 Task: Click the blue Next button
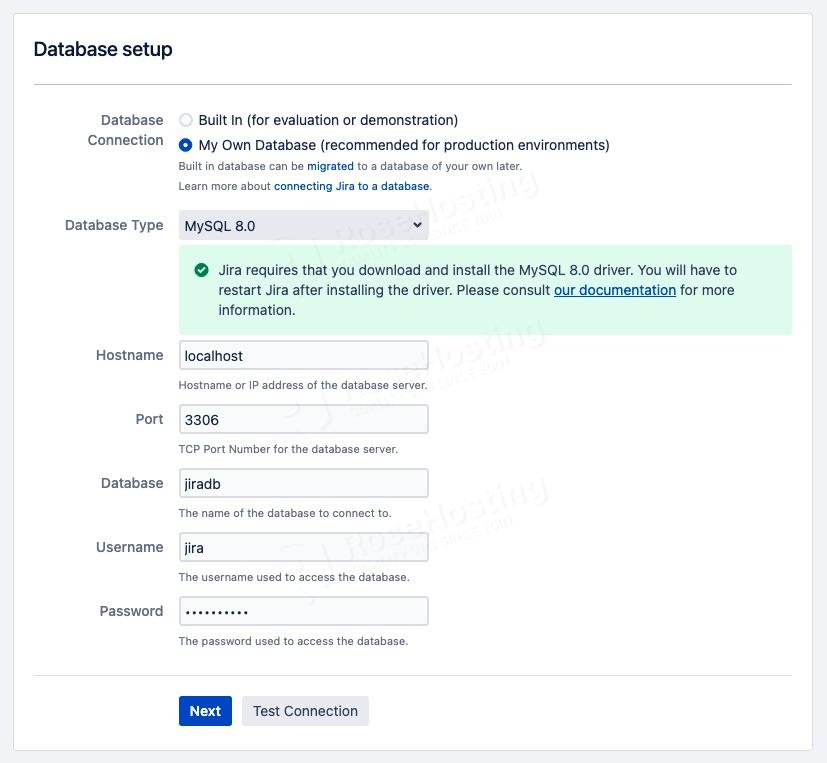pos(205,711)
